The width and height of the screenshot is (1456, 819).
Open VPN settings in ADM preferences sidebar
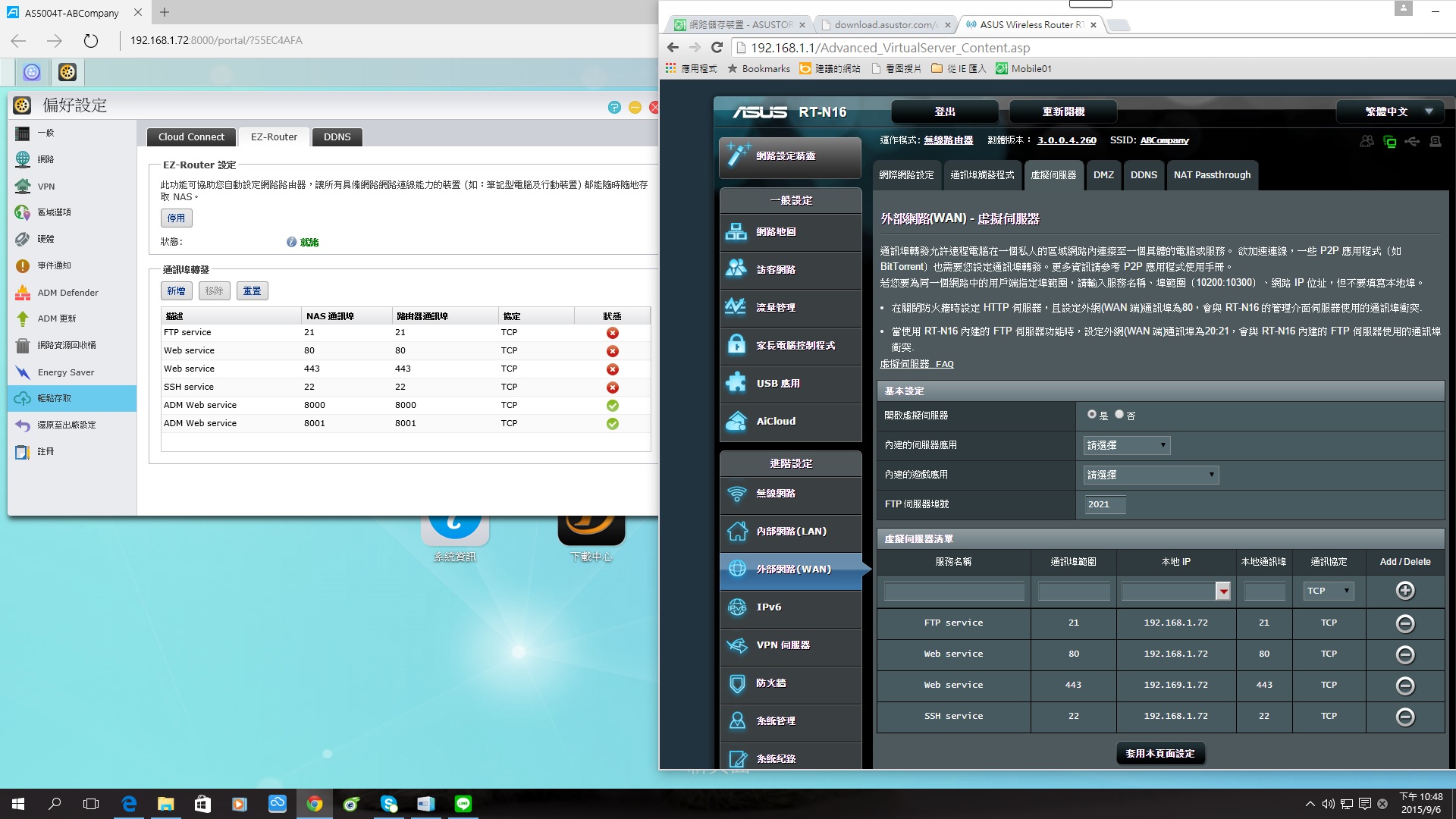click(72, 186)
